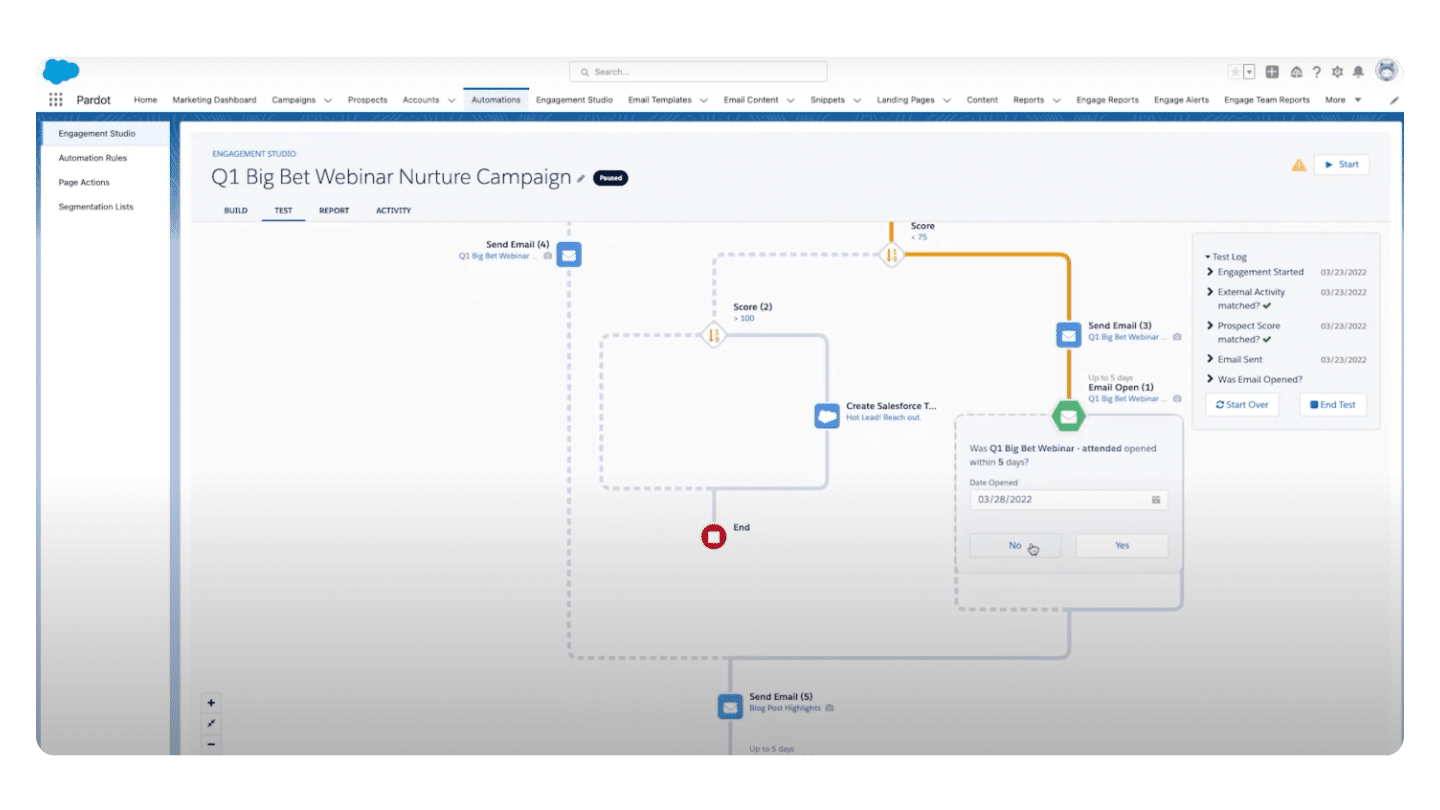
Task: Open the Trailhead guidance icon
Action: pos(1296,72)
